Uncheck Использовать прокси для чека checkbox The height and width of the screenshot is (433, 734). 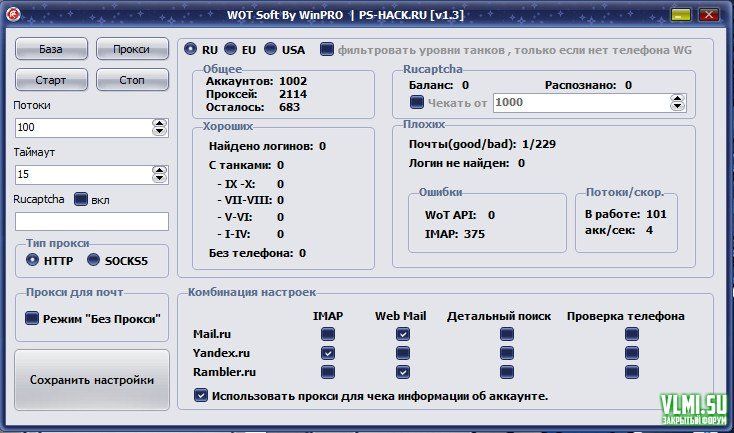[201, 396]
